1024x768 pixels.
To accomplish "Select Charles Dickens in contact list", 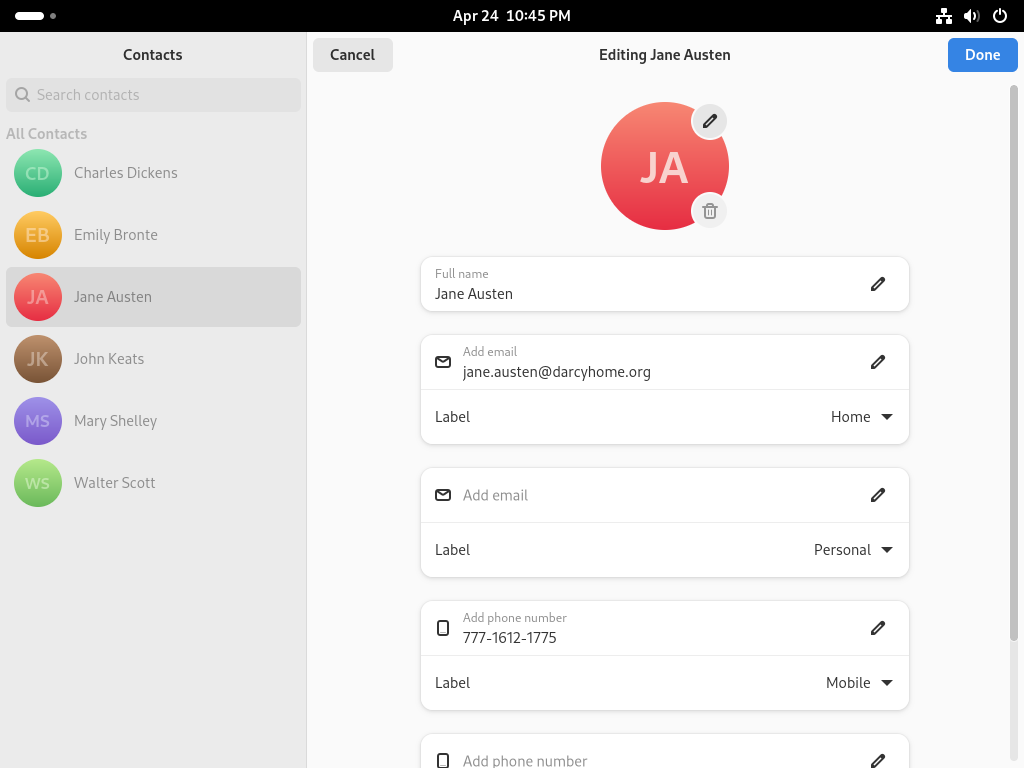I will click(x=153, y=173).
